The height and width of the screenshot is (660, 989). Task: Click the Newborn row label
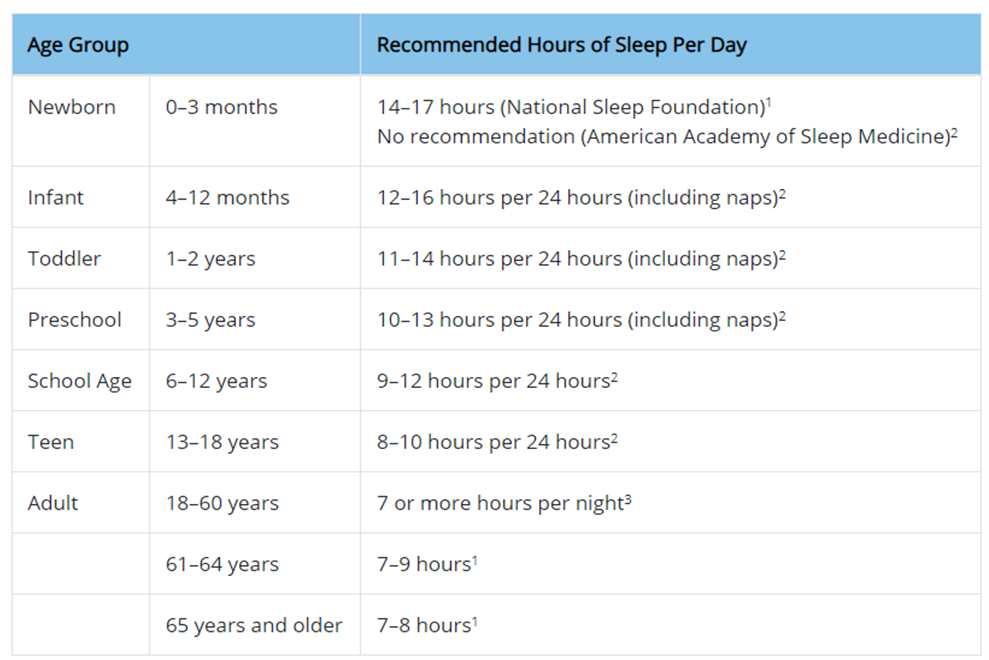(72, 107)
